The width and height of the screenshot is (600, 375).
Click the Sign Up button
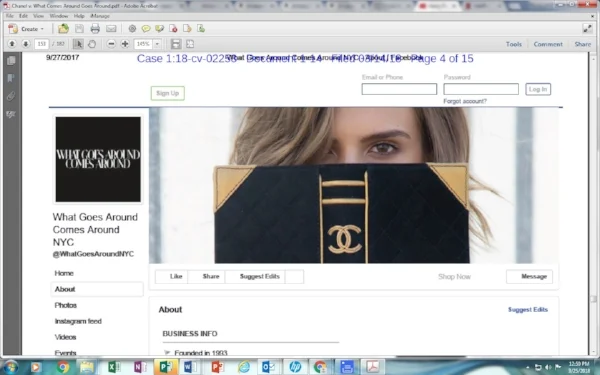[168, 93]
